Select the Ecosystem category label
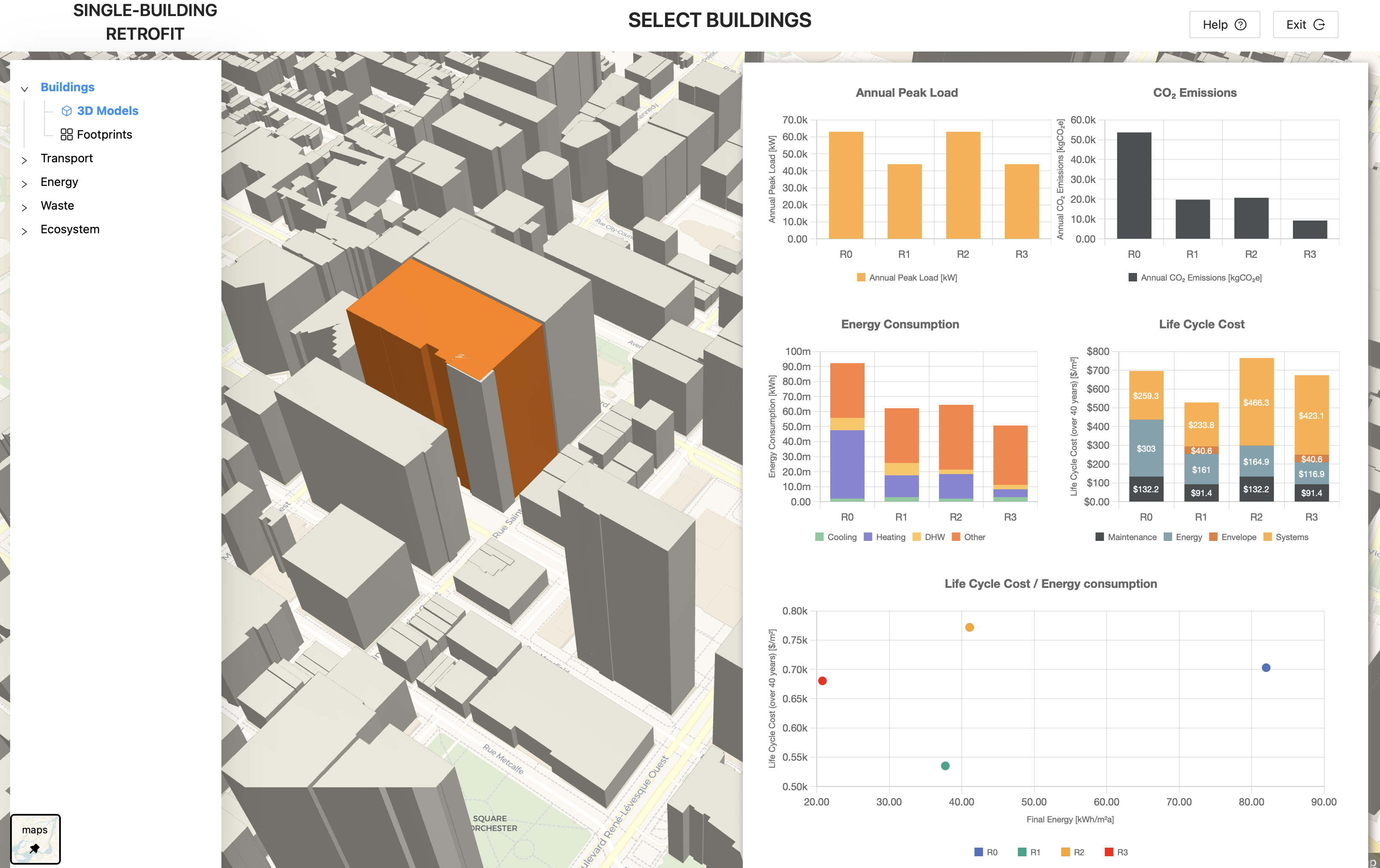 (70, 229)
